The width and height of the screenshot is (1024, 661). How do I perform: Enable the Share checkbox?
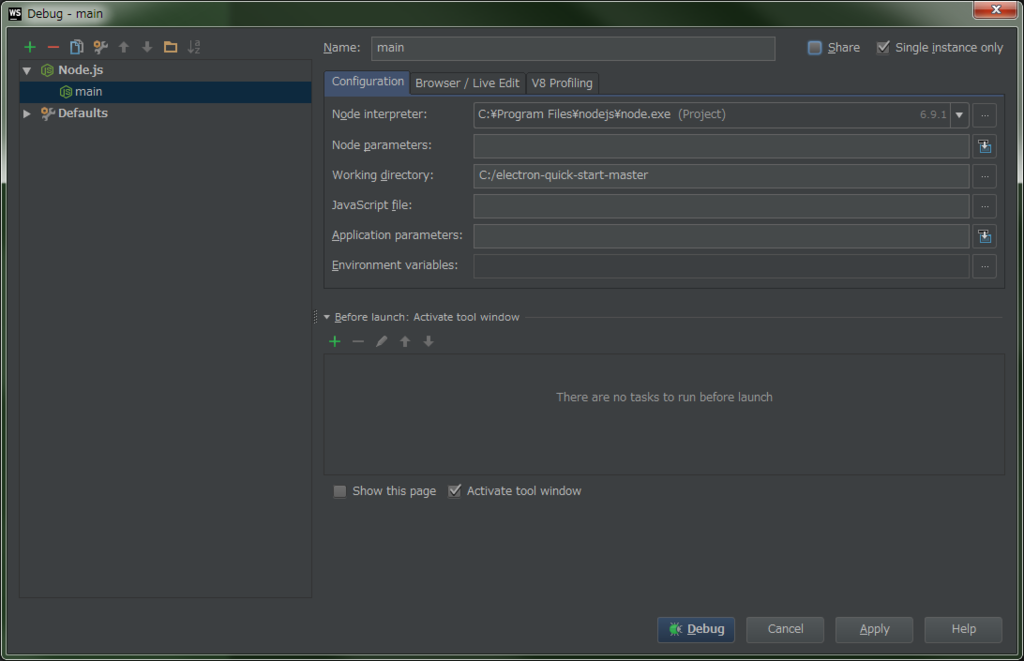(x=814, y=48)
